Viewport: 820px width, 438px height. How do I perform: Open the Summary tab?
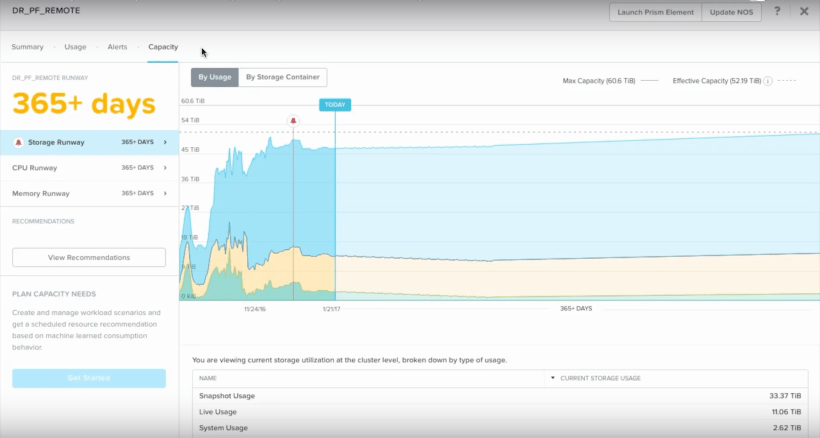pyautogui.click(x=27, y=47)
